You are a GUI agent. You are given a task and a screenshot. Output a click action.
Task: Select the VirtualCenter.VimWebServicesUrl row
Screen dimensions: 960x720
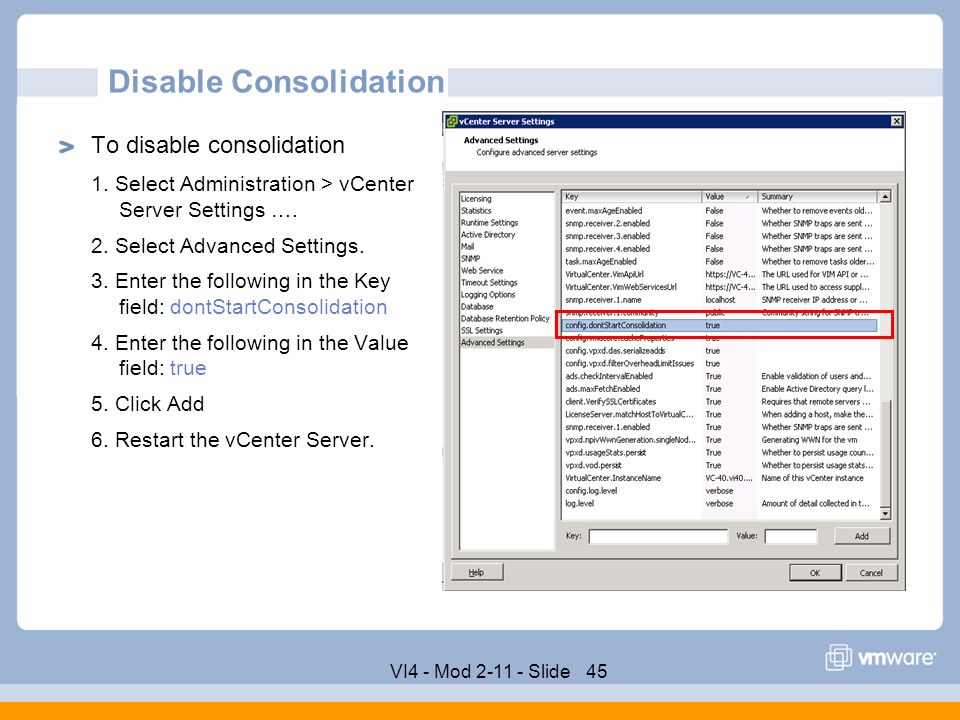pyautogui.click(x=720, y=287)
